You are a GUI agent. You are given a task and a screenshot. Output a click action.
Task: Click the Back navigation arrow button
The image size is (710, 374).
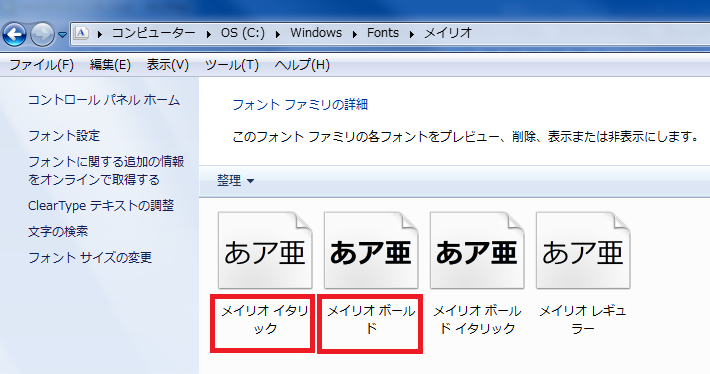pyautogui.click(x=14, y=34)
